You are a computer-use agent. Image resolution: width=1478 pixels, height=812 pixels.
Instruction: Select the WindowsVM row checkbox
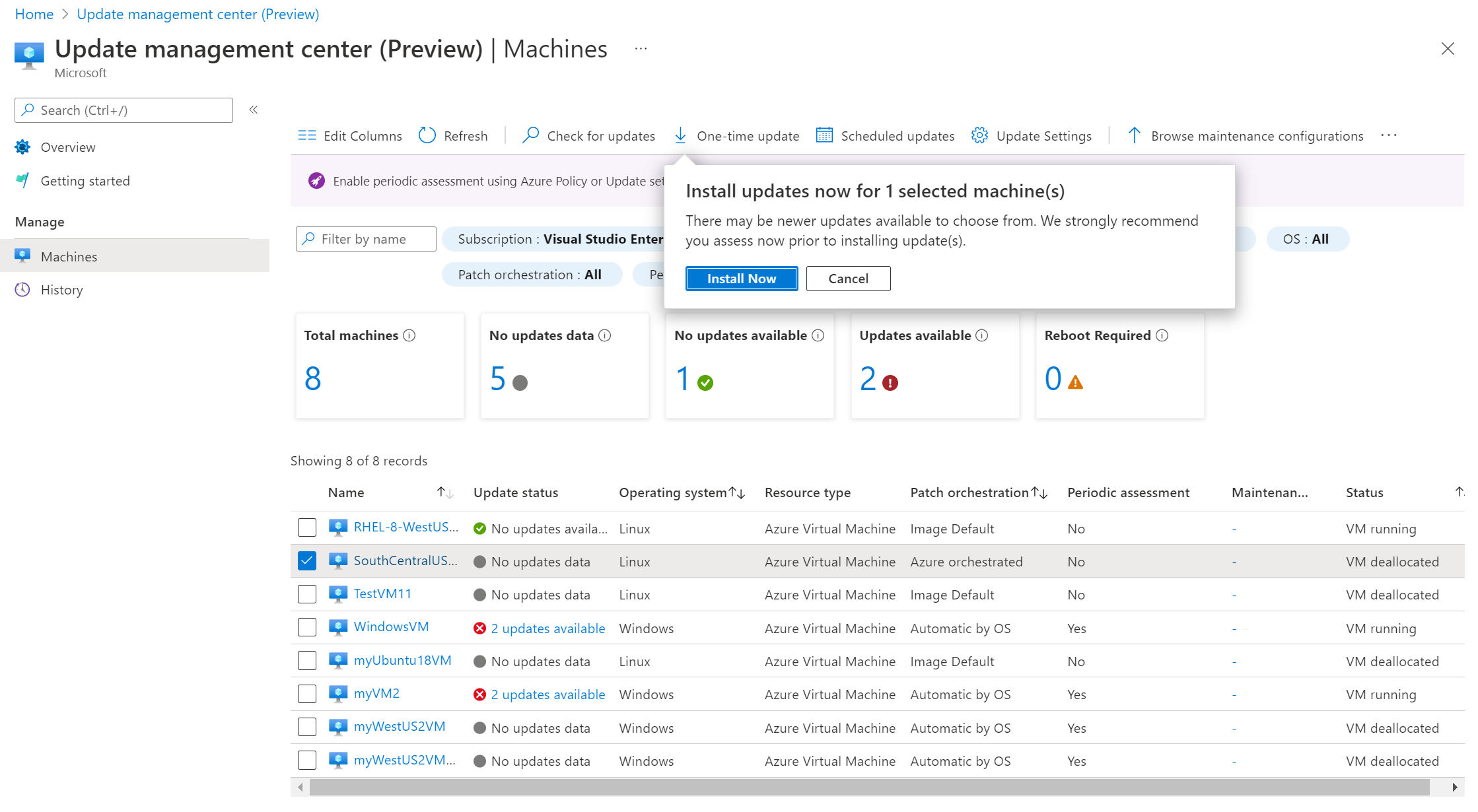307,627
